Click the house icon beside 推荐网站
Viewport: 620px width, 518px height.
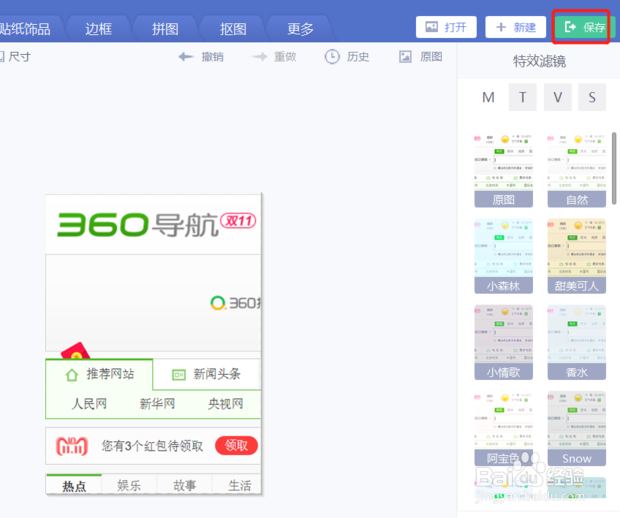(x=72, y=374)
